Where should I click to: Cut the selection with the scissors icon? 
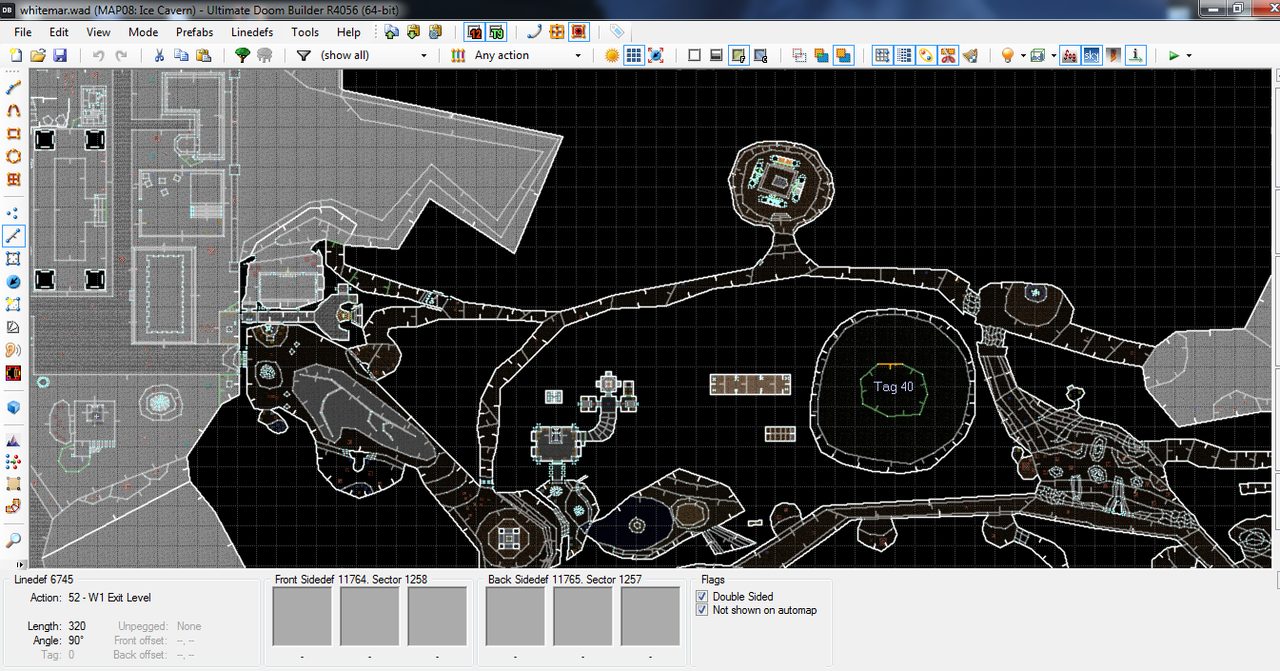tap(158, 55)
